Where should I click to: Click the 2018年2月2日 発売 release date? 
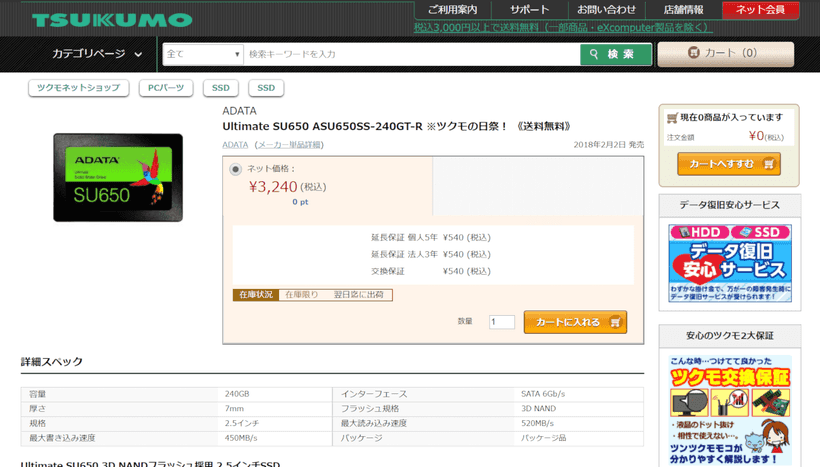click(608, 145)
